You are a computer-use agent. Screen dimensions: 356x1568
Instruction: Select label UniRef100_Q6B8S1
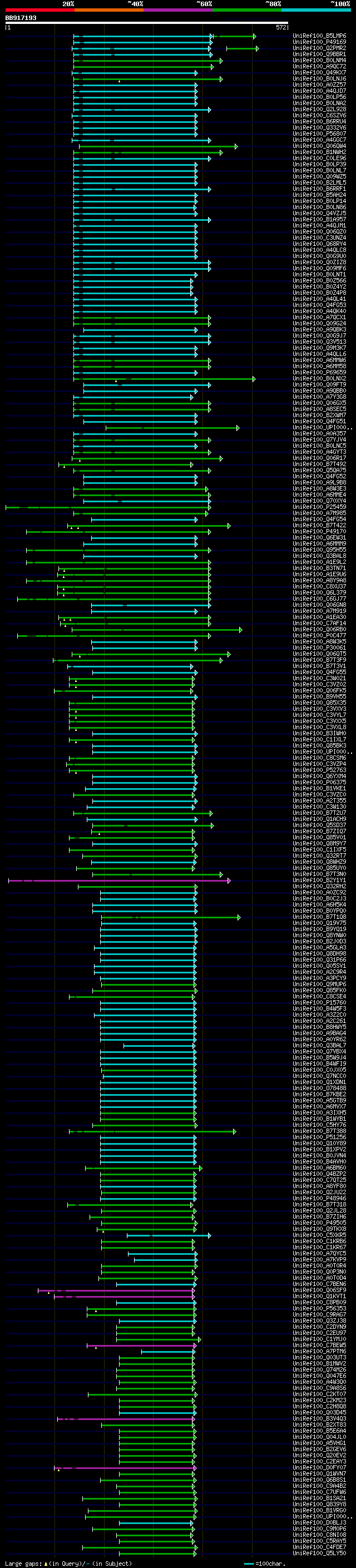[319, 1480]
